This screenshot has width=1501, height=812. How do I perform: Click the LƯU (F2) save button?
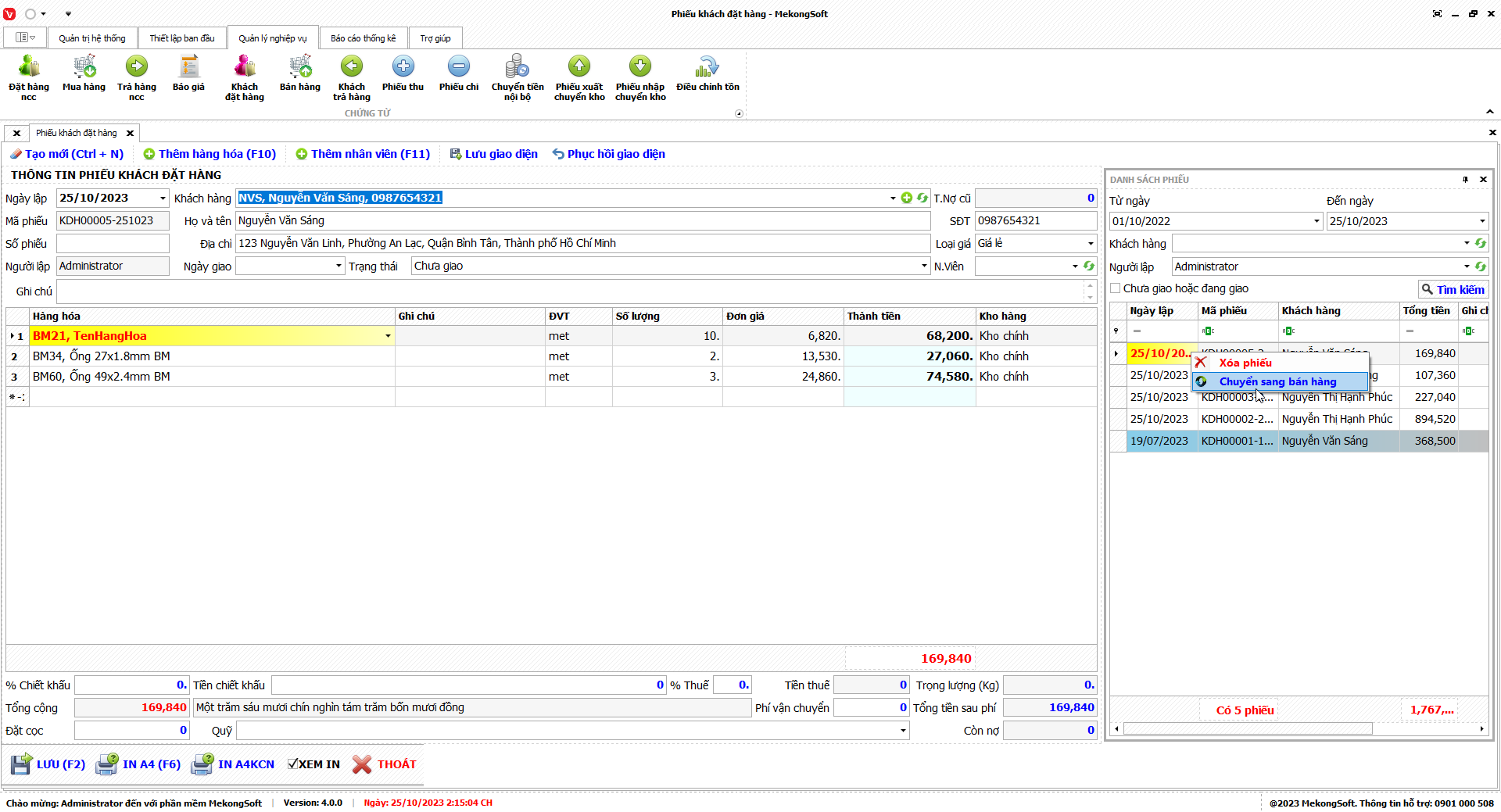click(48, 764)
